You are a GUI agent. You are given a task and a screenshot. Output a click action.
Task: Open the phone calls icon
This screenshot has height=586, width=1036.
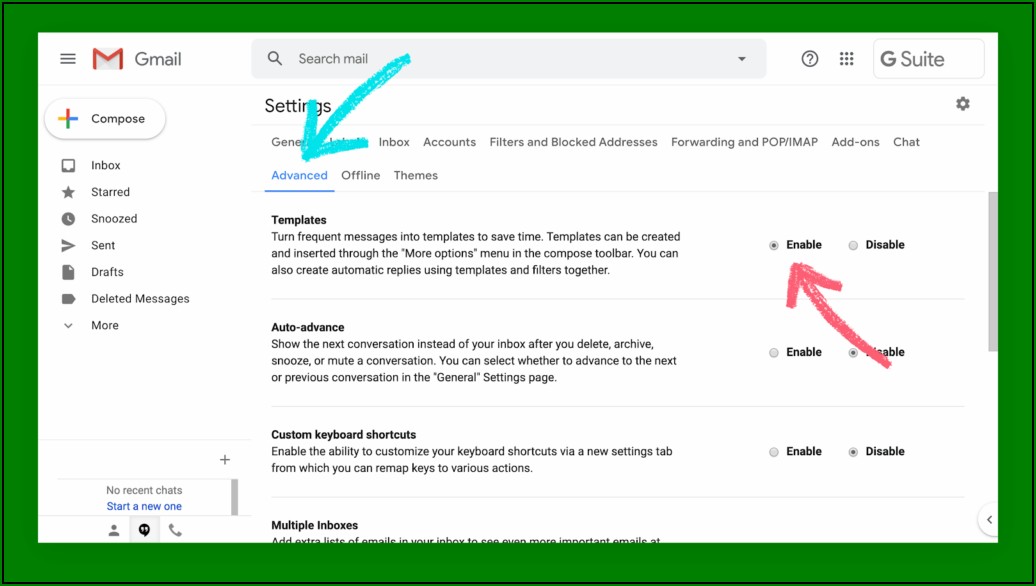click(x=175, y=530)
